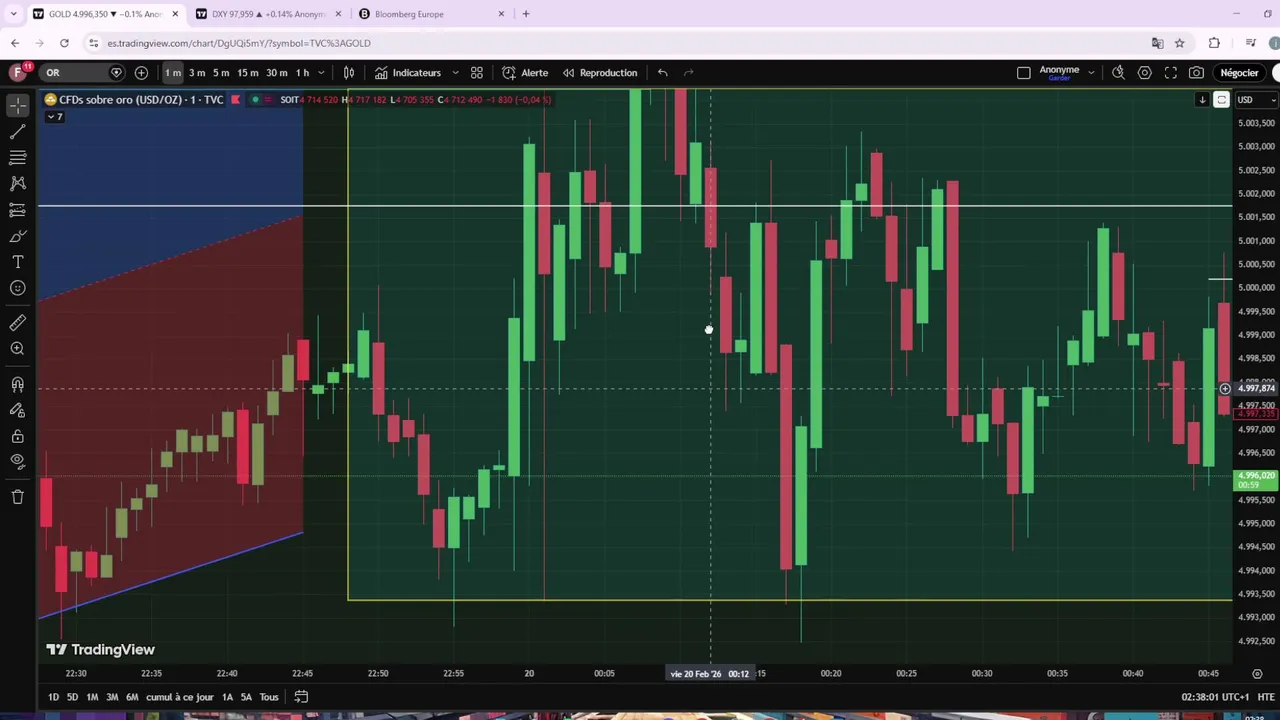This screenshot has width=1280, height=720.
Task: Select the 3 m timeframe
Action: [x=197, y=72]
